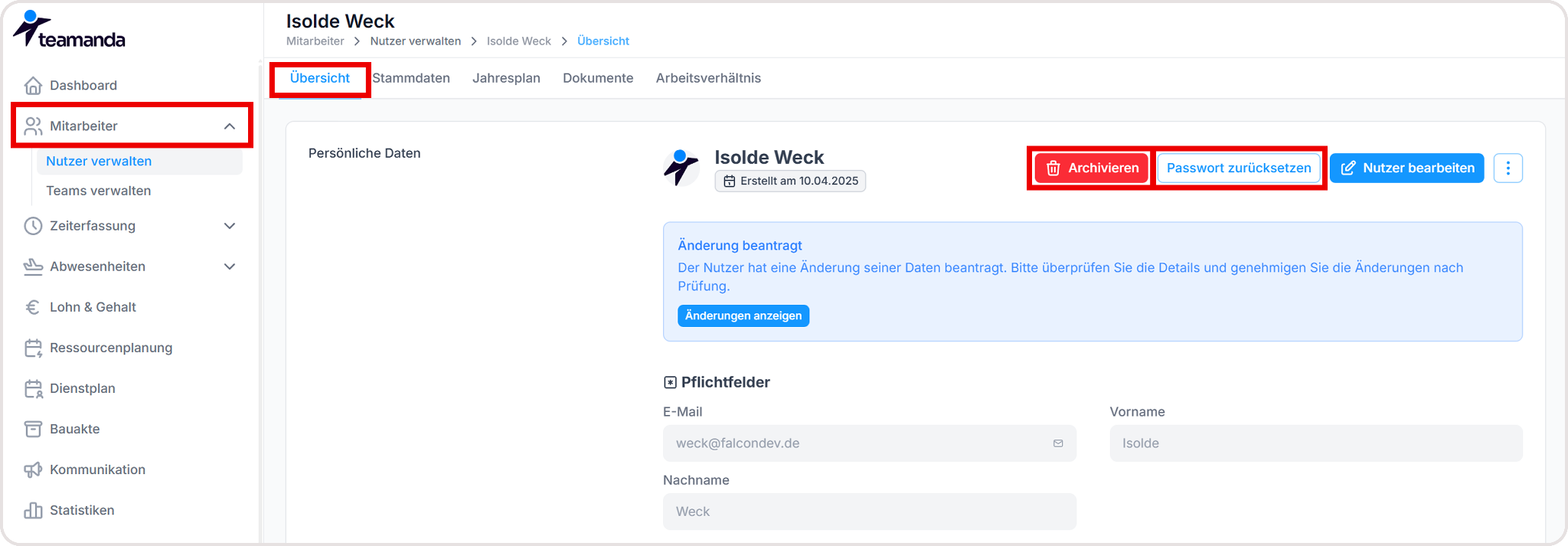Click the Erstellt am 10.04.2025 badge
This screenshot has width=1568, height=546.
(x=790, y=181)
